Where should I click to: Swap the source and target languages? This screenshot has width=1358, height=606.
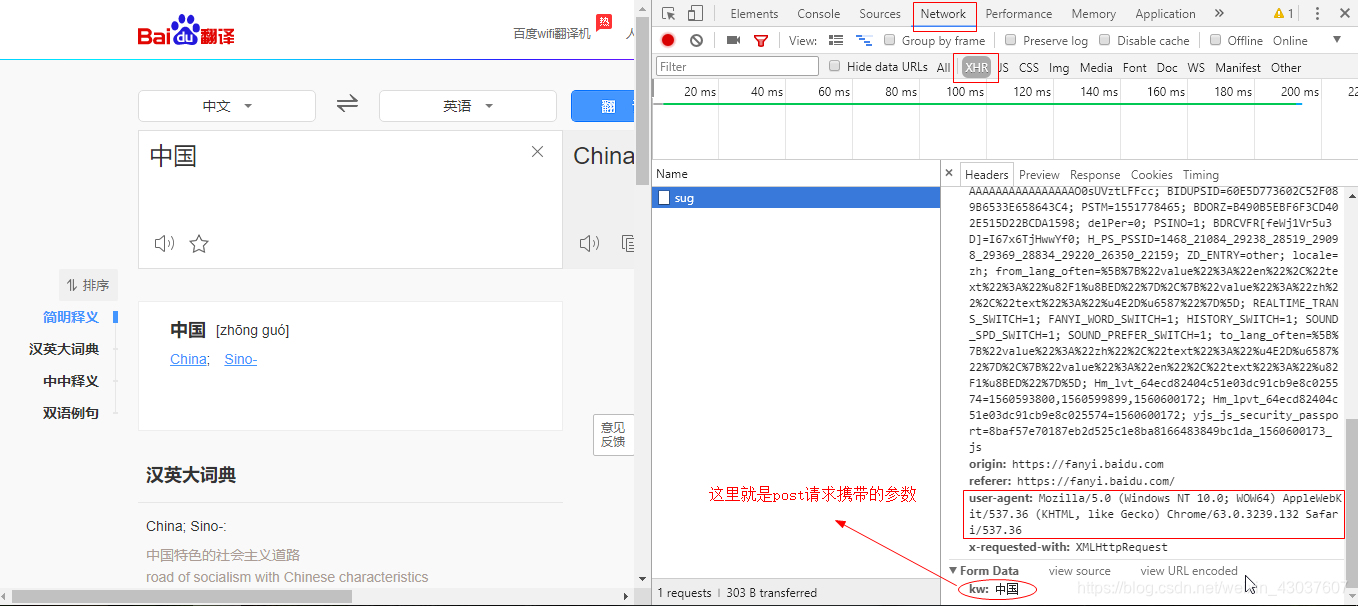coord(347,104)
